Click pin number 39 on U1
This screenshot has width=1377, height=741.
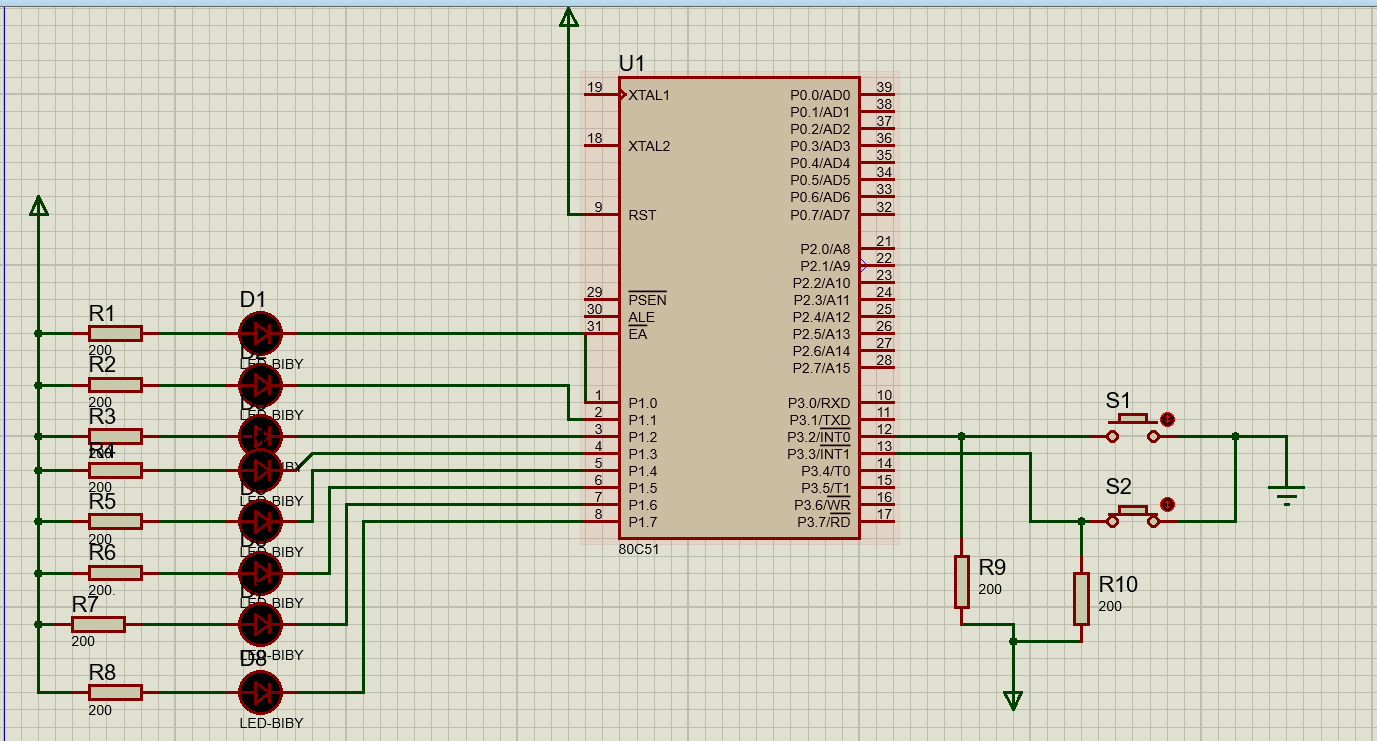[884, 87]
